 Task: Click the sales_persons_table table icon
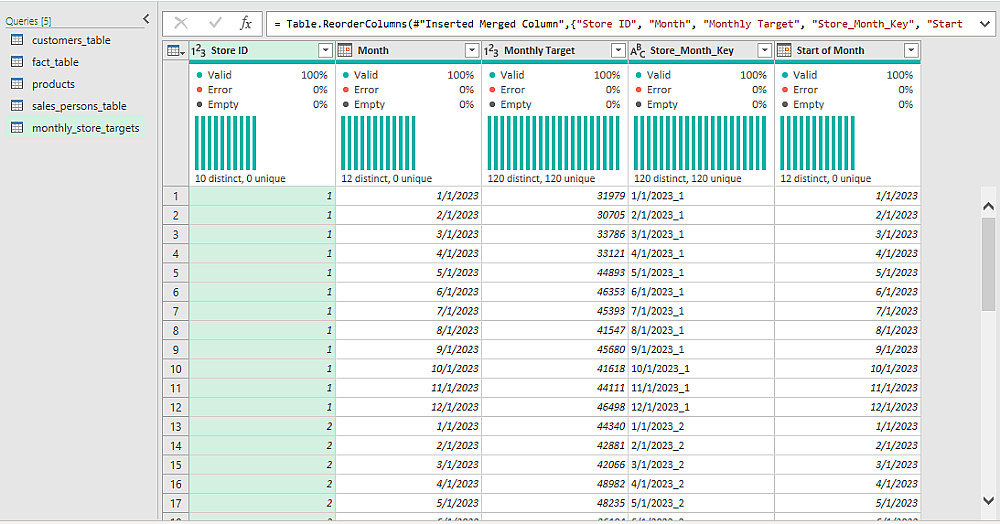point(17,105)
